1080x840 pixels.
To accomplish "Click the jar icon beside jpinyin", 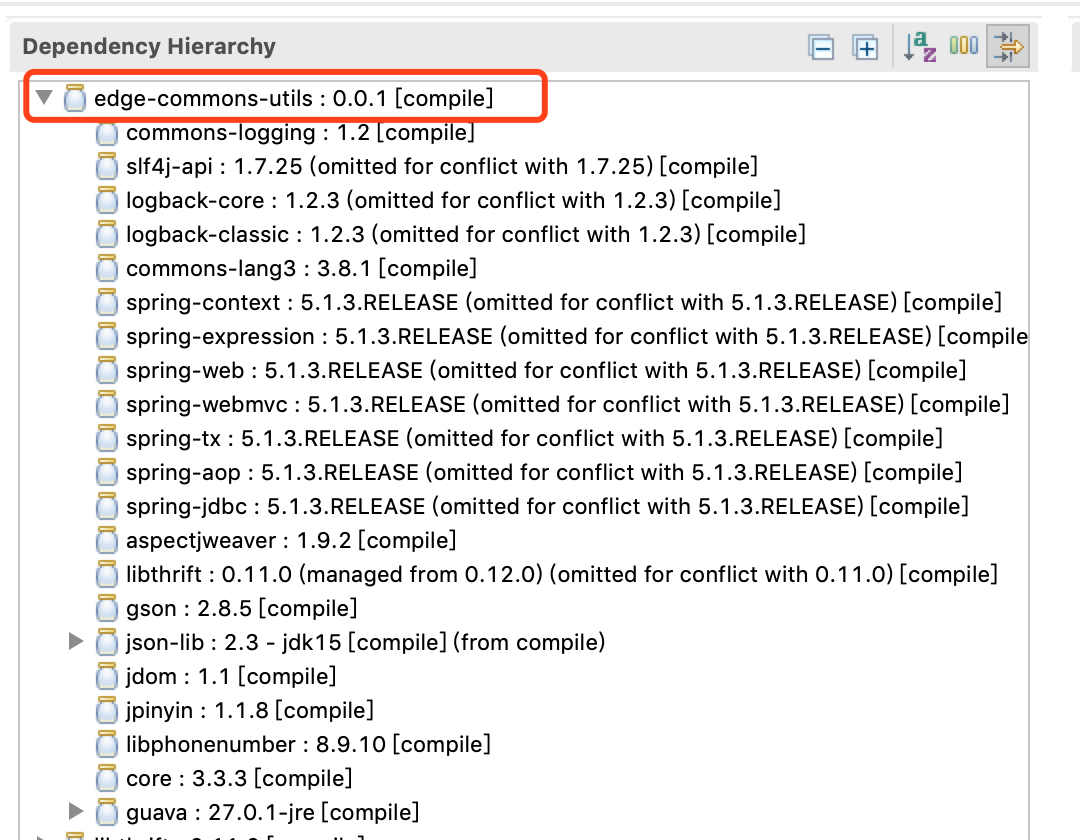I will (107, 710).
